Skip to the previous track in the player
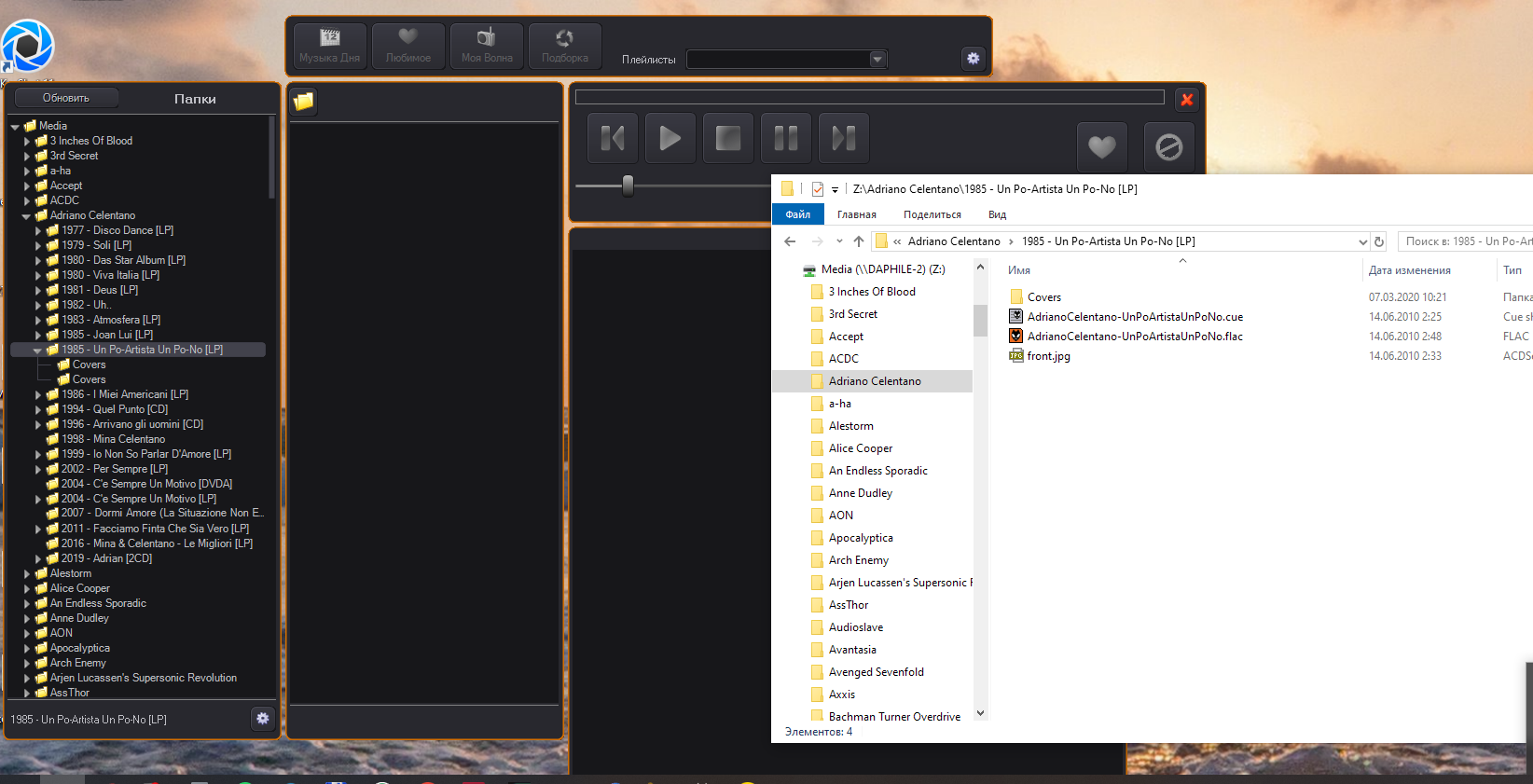Screen dimensions: 1533x784 pyautogui.click(x=613, y=139)
